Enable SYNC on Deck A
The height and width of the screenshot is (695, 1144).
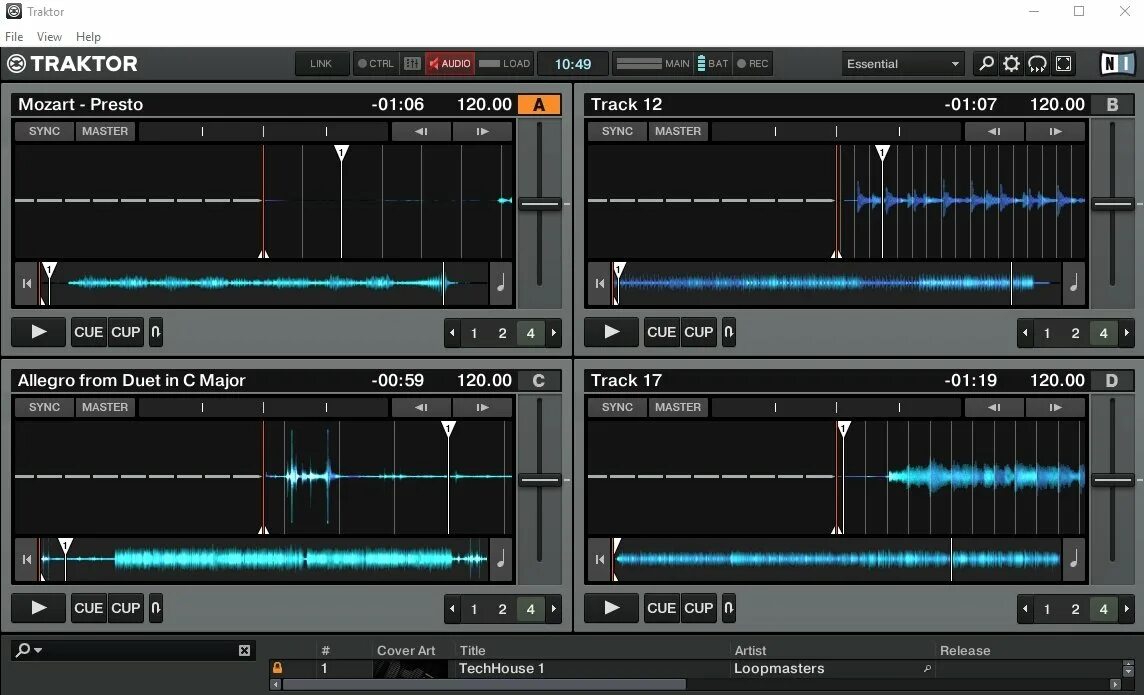pyautogui.click(x=45, y=131)
